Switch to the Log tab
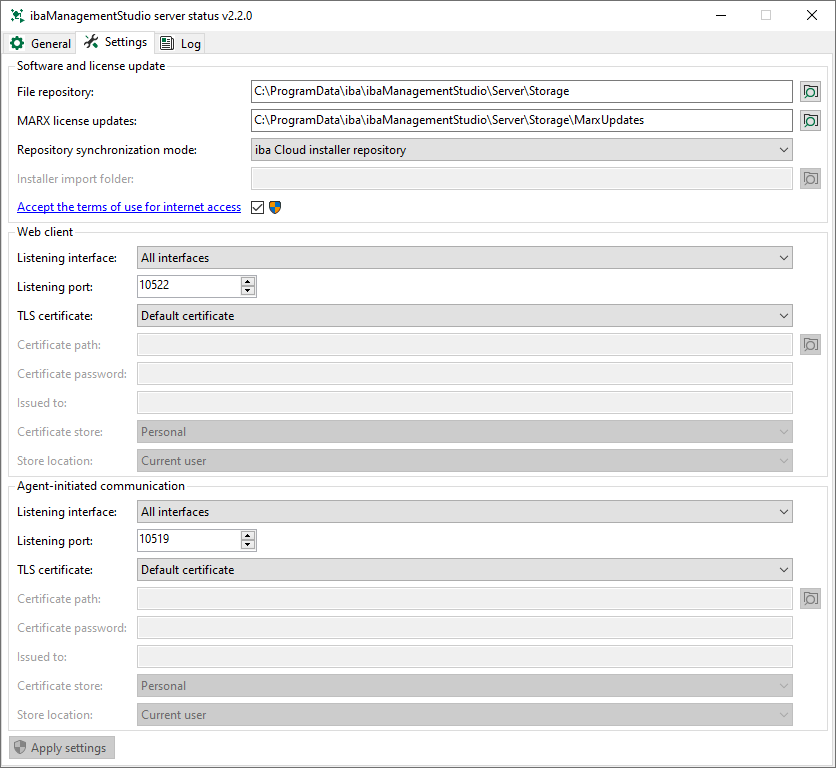Screen dimensions: 836x768 [181, 43]
